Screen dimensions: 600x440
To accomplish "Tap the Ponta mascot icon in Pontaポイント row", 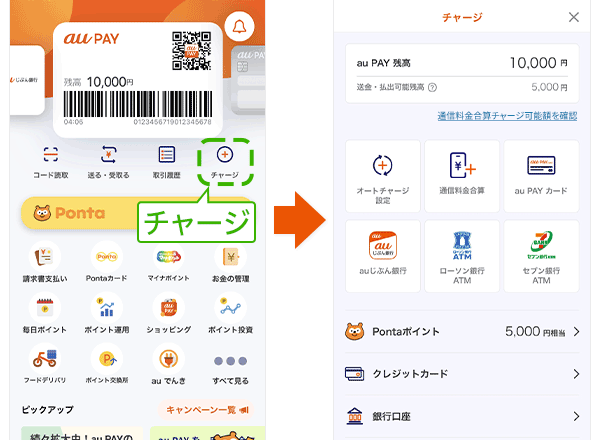I will 354,331.
